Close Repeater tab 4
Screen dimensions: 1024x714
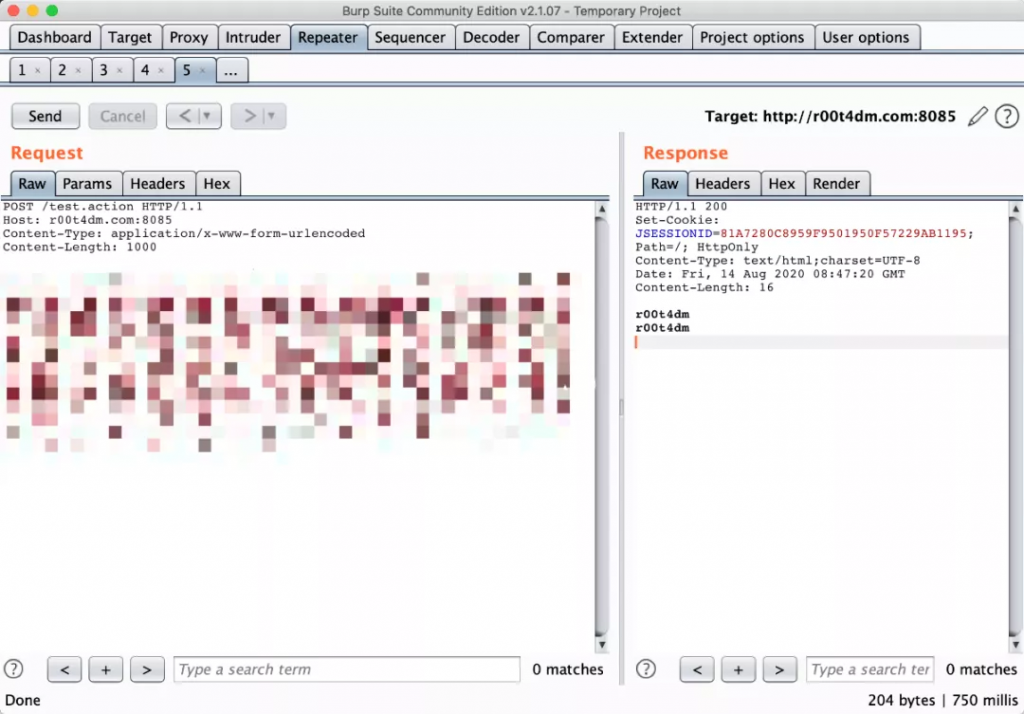[161, 71]
